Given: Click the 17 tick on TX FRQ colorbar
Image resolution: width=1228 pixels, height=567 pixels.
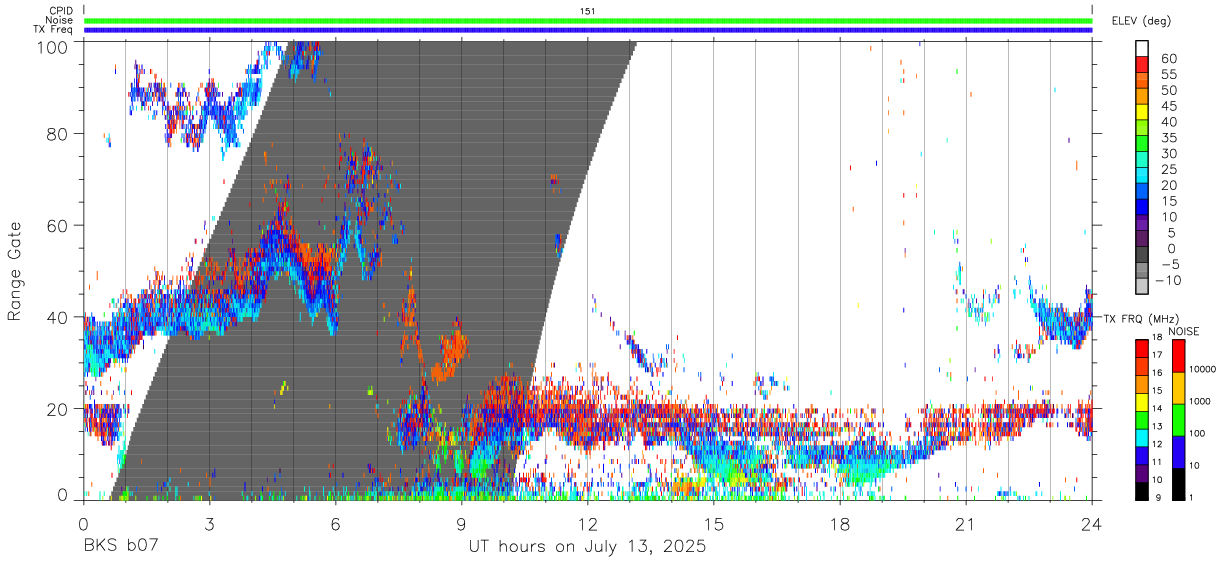Looking at the screenshot, I should pyautogui.click(x=1157, y=354).
